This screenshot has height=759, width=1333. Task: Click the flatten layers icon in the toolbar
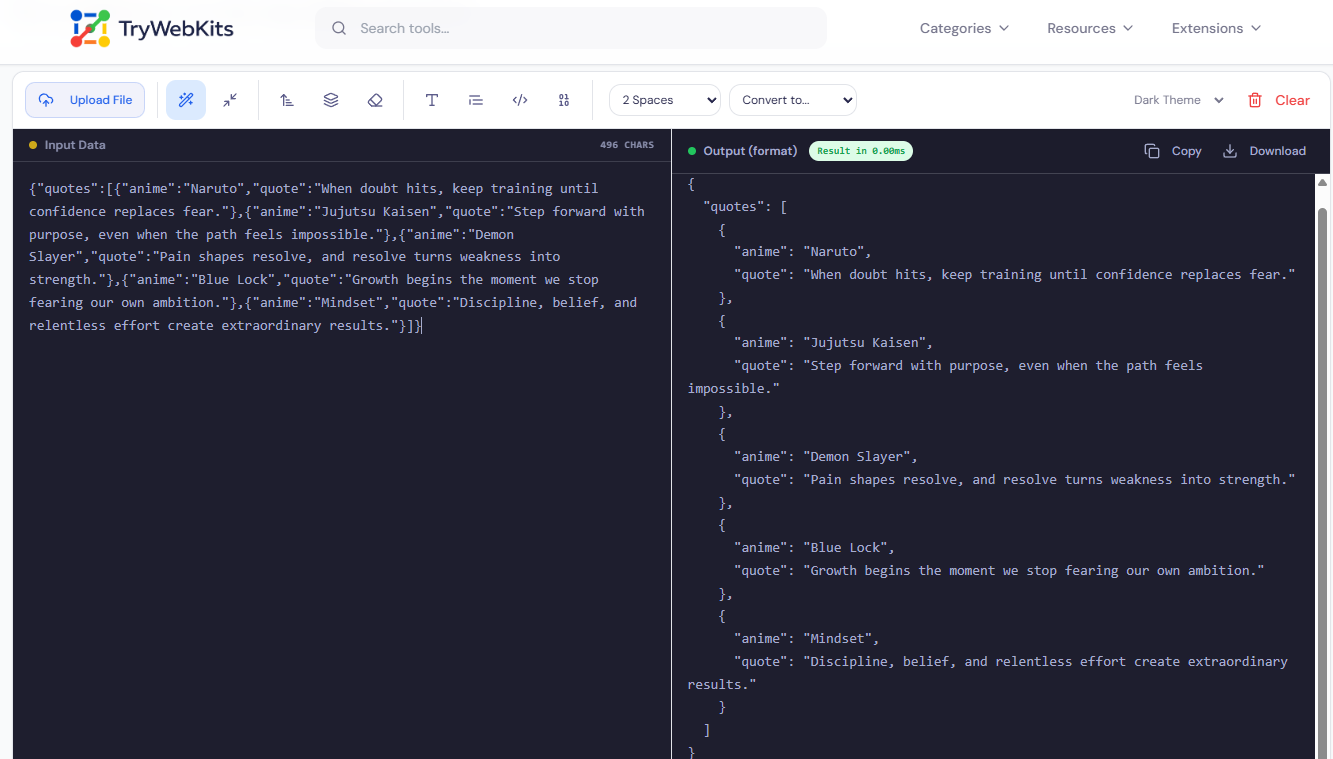click(x=331, y=99)
